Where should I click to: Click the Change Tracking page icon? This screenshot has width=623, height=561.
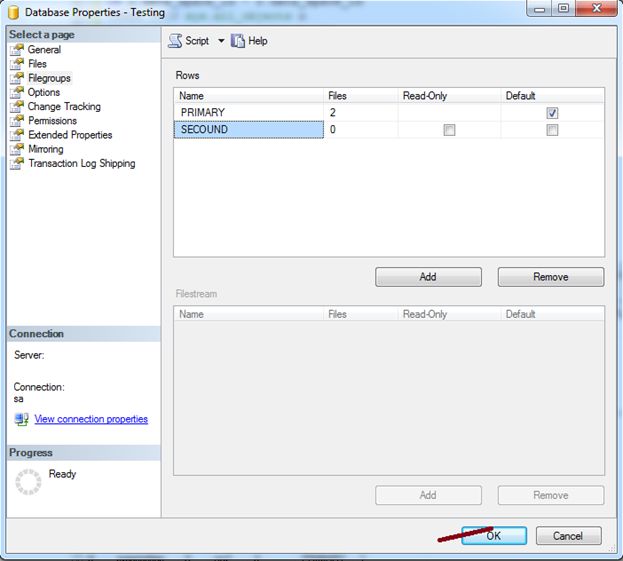point(17,106)
